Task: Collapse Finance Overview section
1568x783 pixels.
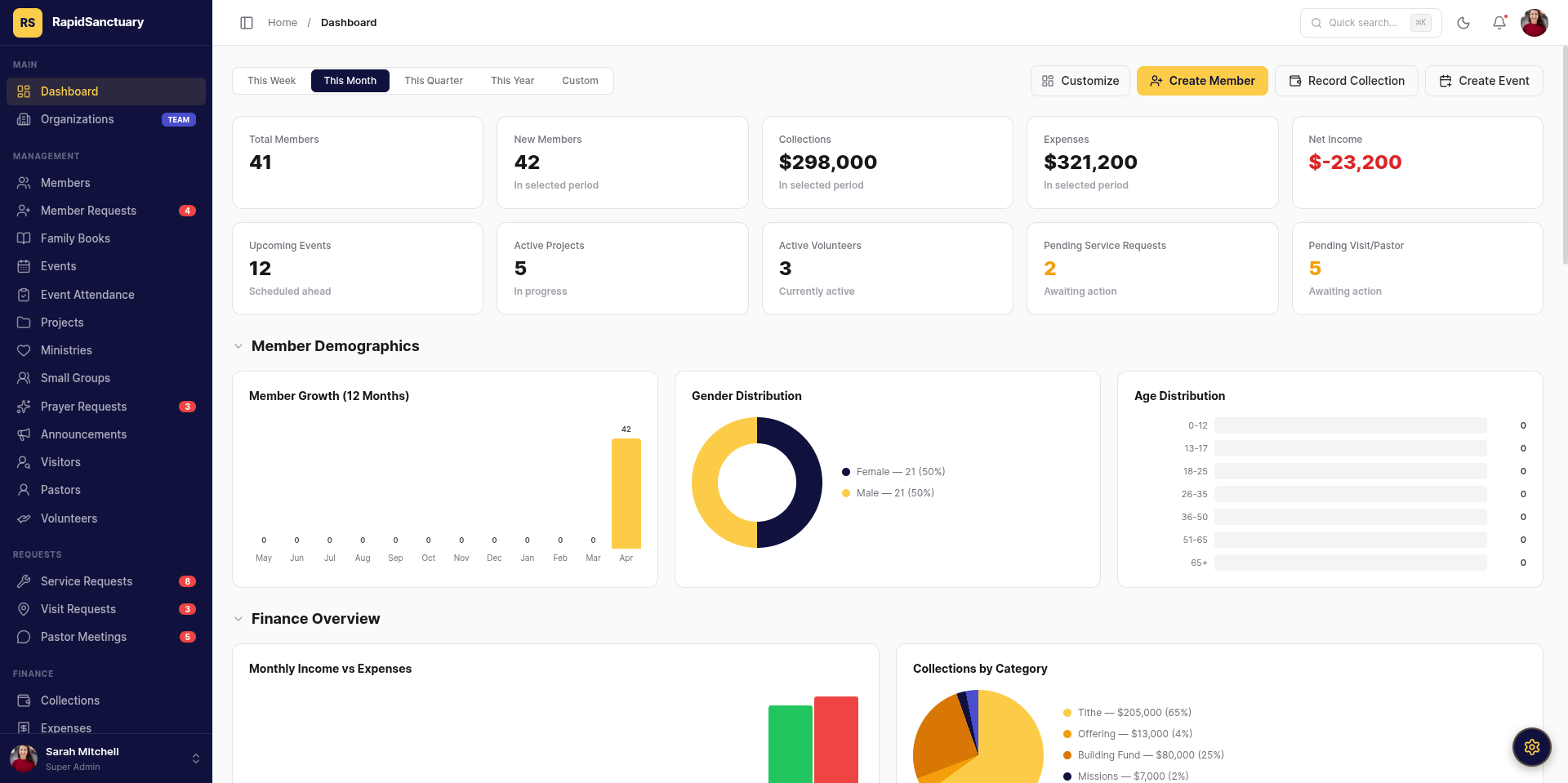Action: [238, 619]
